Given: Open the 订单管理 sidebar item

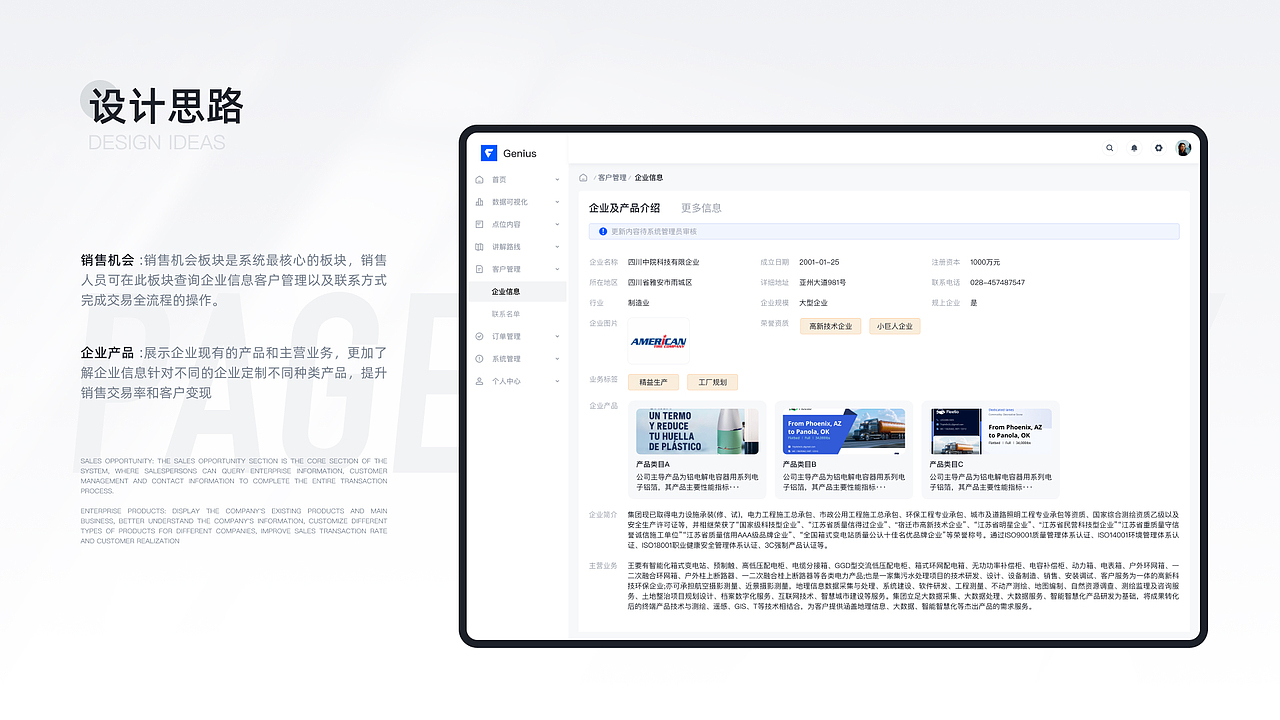Looking at the screenshot, I should [x=517, y=337].
